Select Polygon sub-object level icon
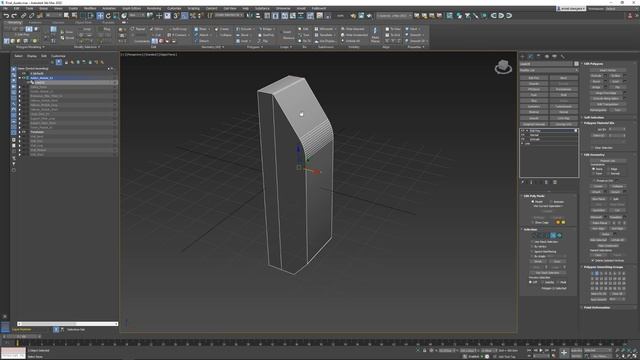 (553, 236)
